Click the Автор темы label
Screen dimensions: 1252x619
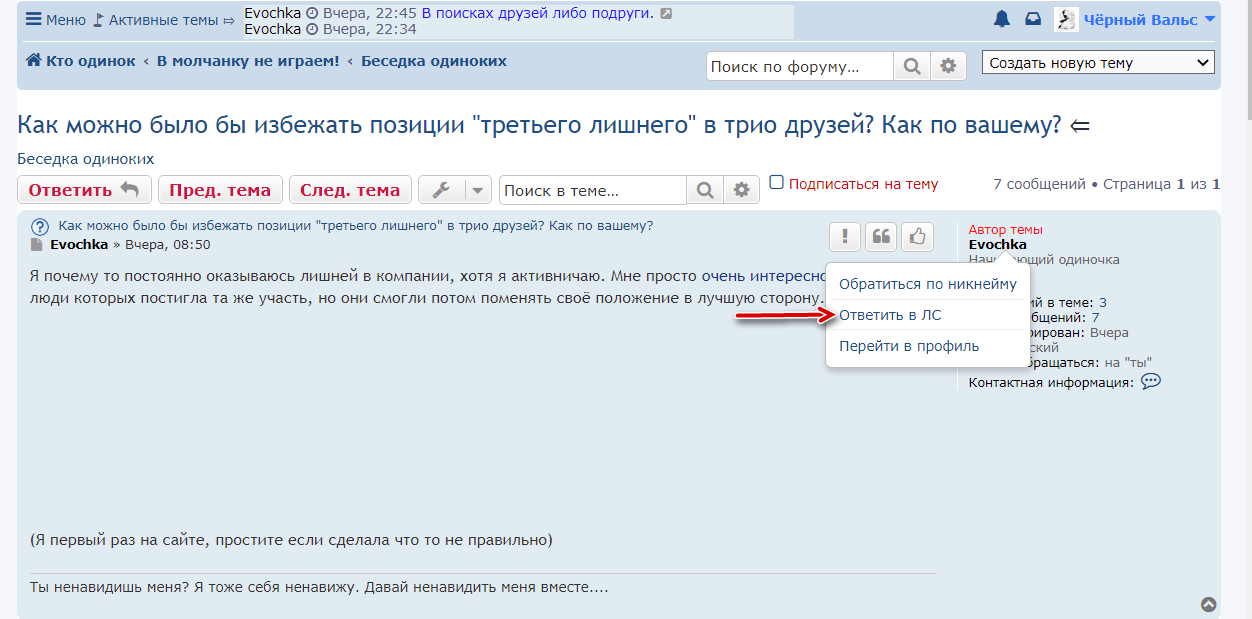point(1005,230)
